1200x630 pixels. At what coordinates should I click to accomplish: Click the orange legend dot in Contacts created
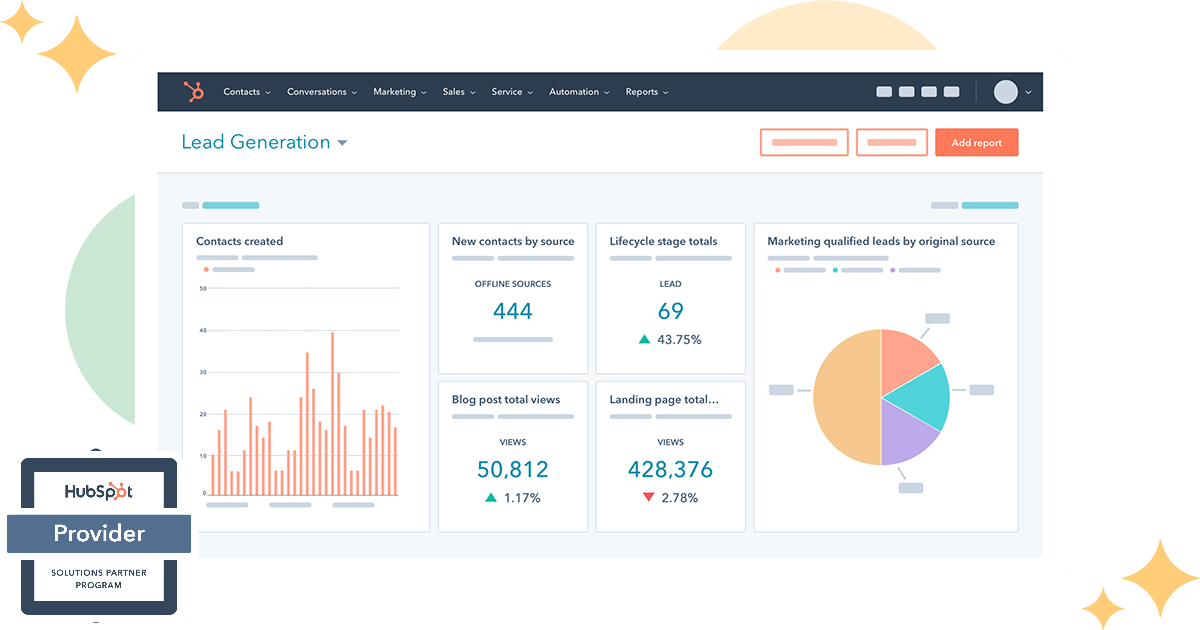pos(206,270)
